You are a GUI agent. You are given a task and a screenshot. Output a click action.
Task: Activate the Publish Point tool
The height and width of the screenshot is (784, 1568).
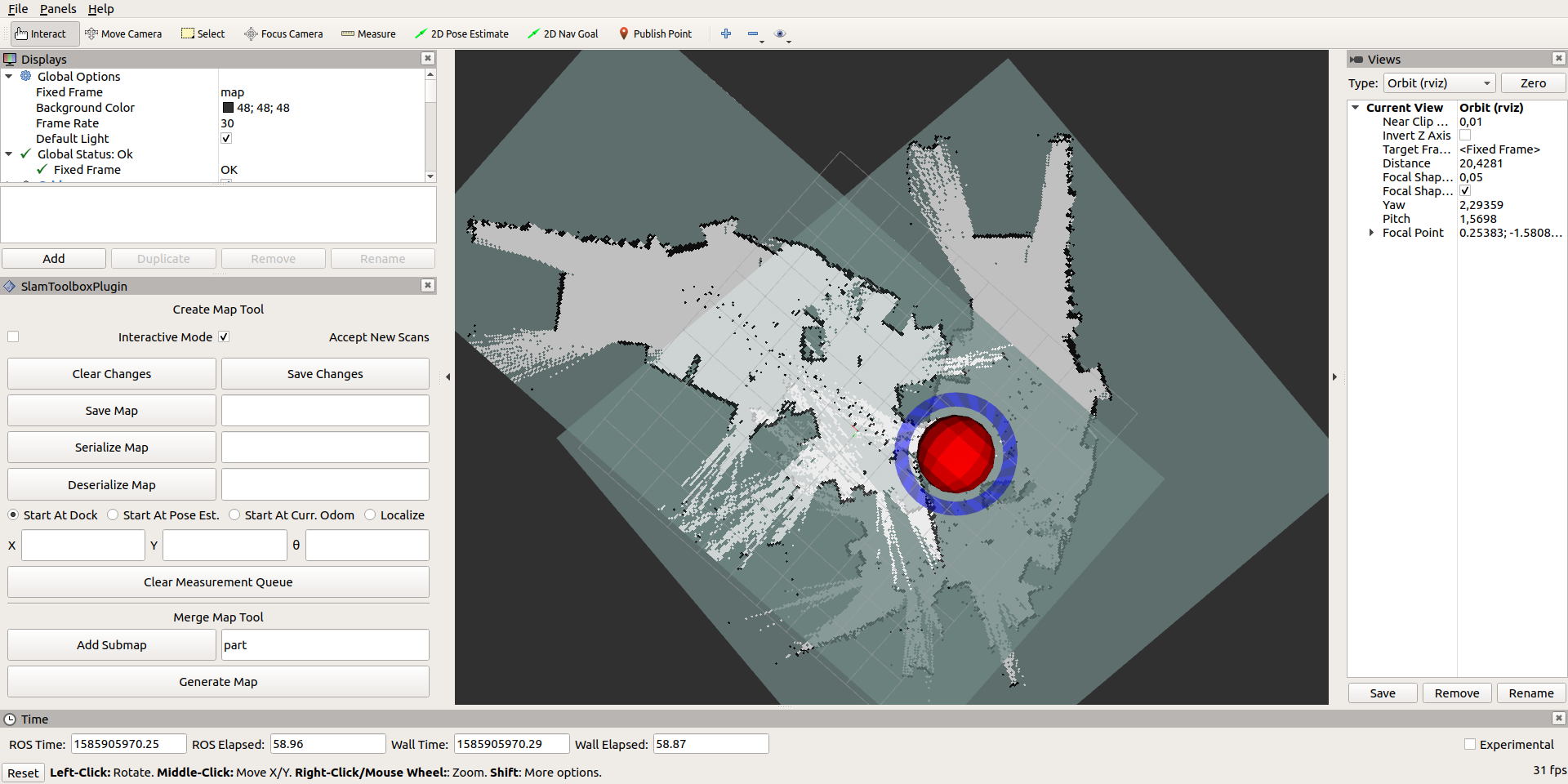click(x=656, y=33)
